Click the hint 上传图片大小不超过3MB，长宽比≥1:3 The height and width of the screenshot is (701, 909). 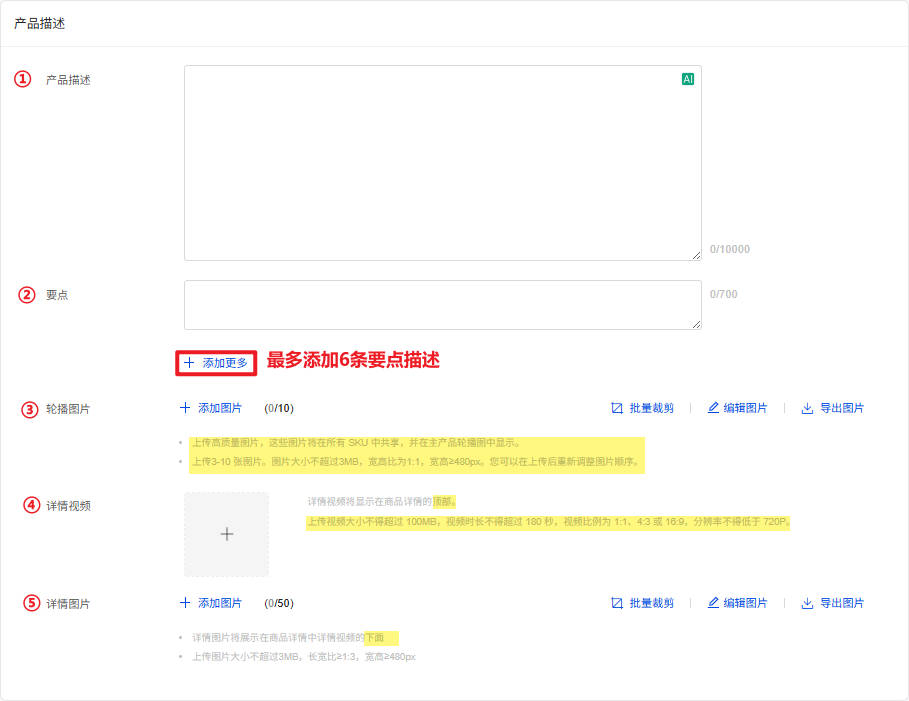coord(304,657)
